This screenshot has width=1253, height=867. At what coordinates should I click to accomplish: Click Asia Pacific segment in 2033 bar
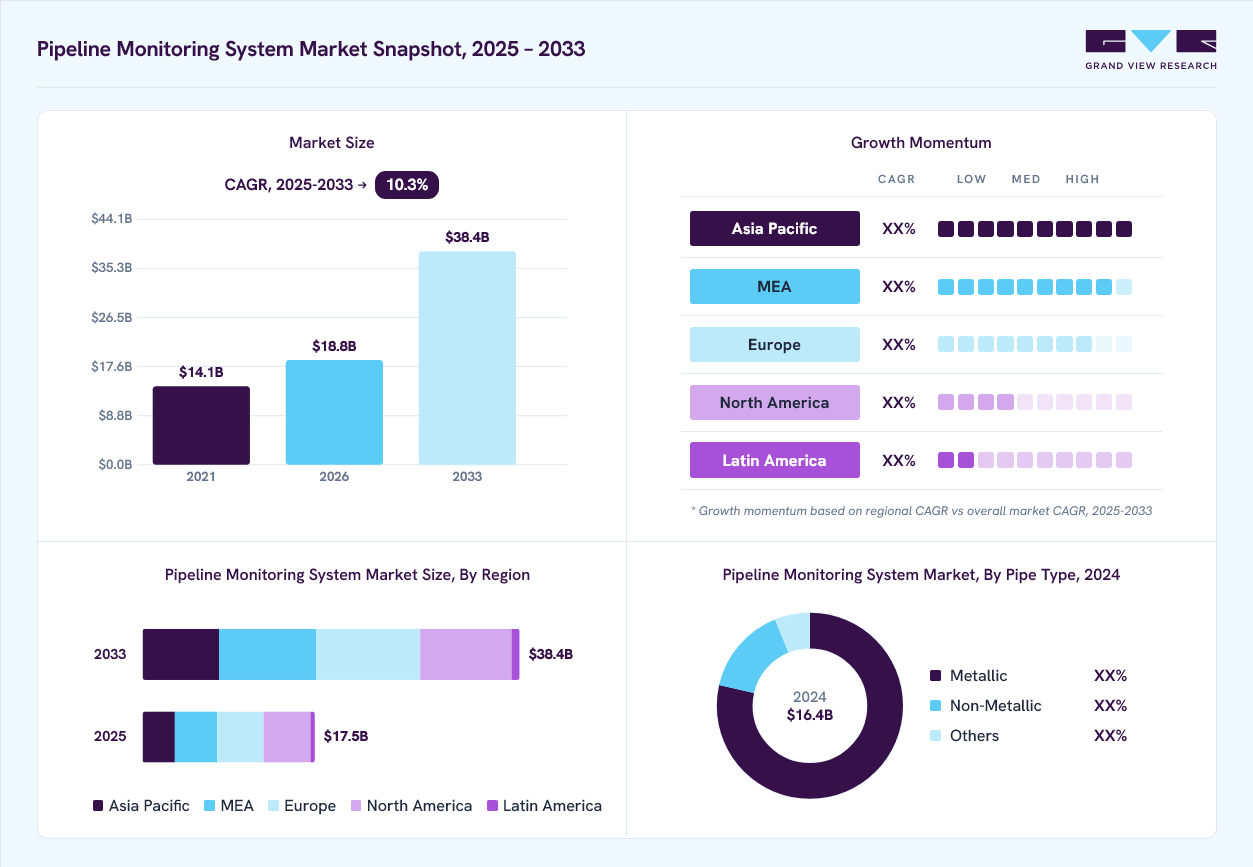pyautogui.click(x=181, y=655)
